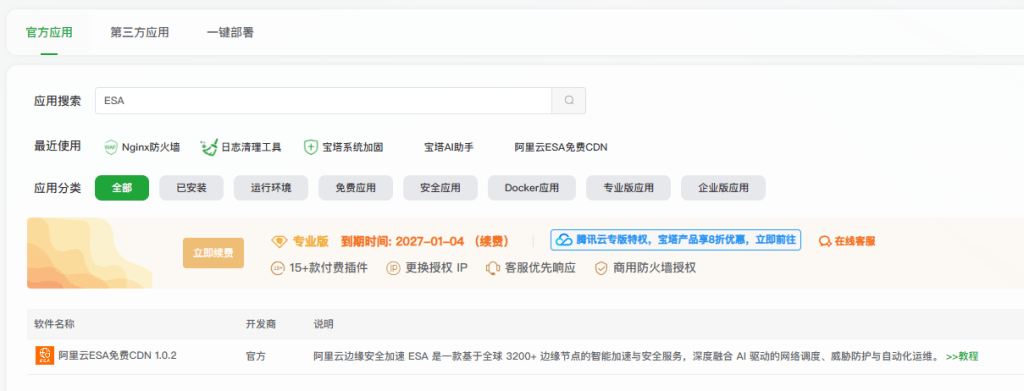This screenshot has width=1024, height=391.
Task: Click the 专业版 diamond icon
Action: [279, 241]
